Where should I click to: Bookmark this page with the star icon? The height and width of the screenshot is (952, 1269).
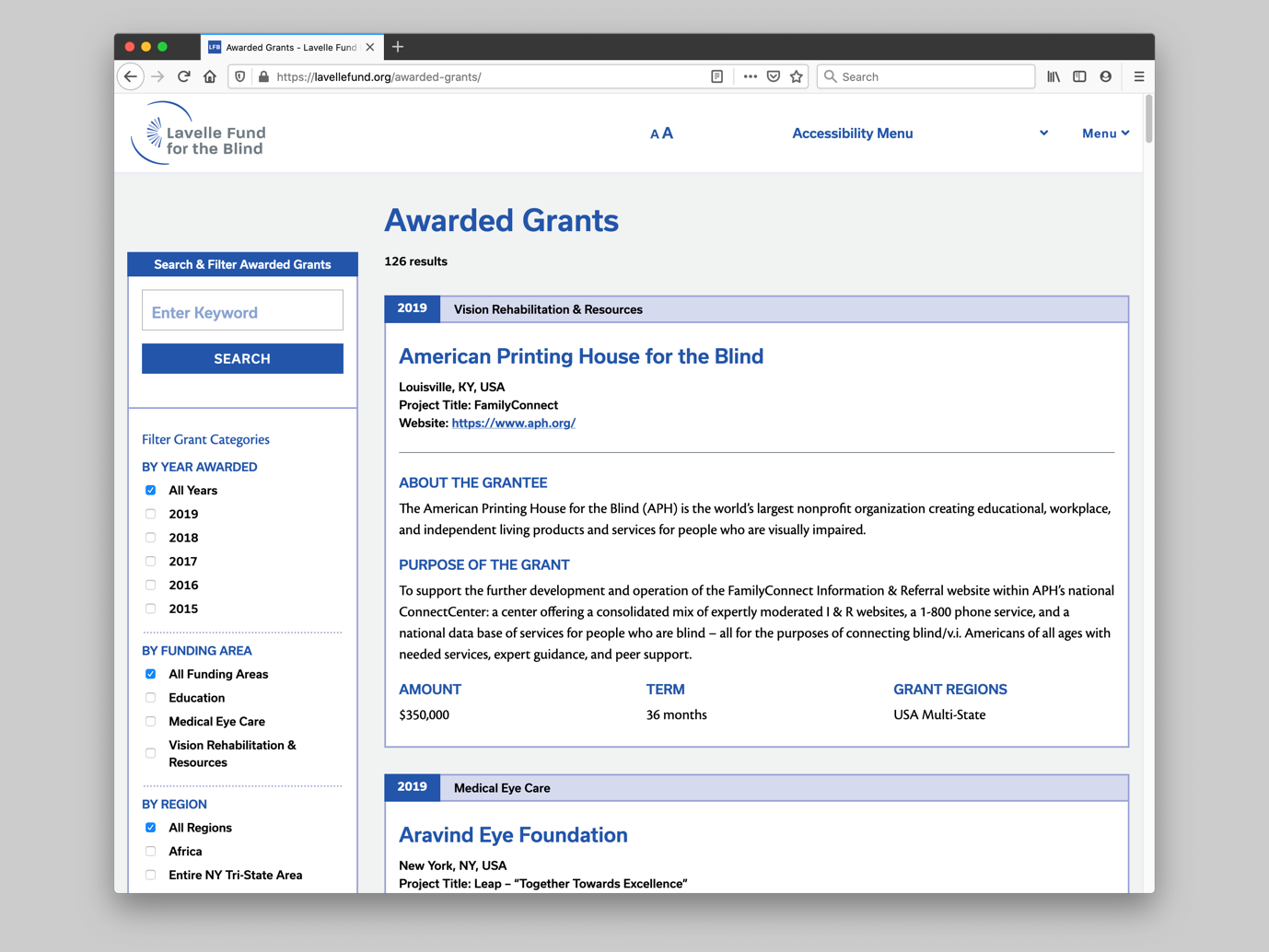coord(797,76)
